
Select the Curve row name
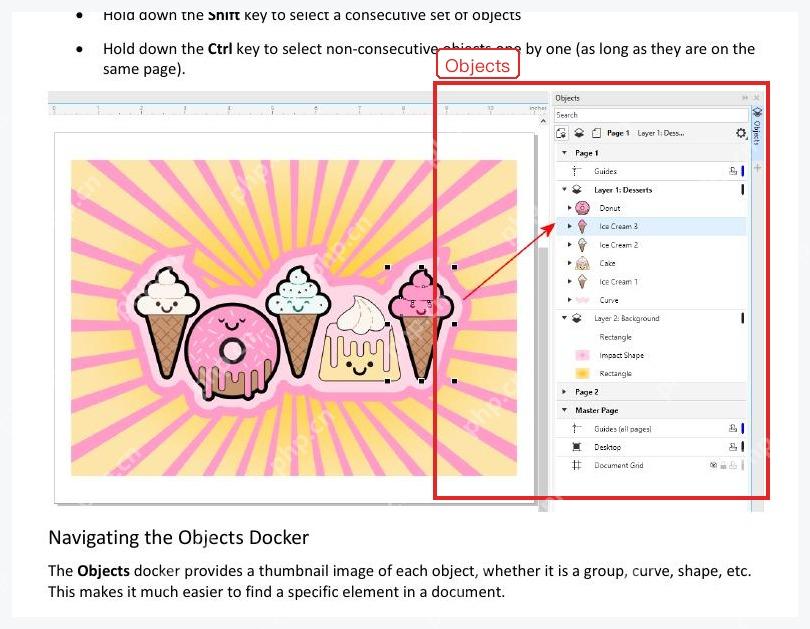pyautogui.click(x=609, y=300)
